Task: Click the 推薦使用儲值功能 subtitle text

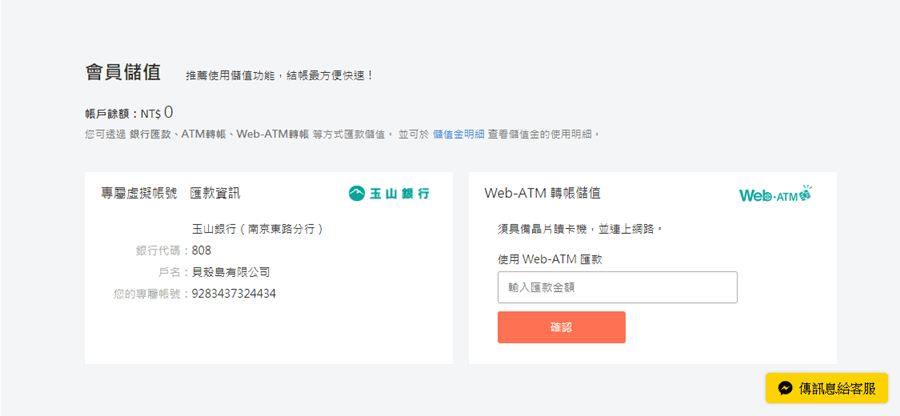Action: 279,75
